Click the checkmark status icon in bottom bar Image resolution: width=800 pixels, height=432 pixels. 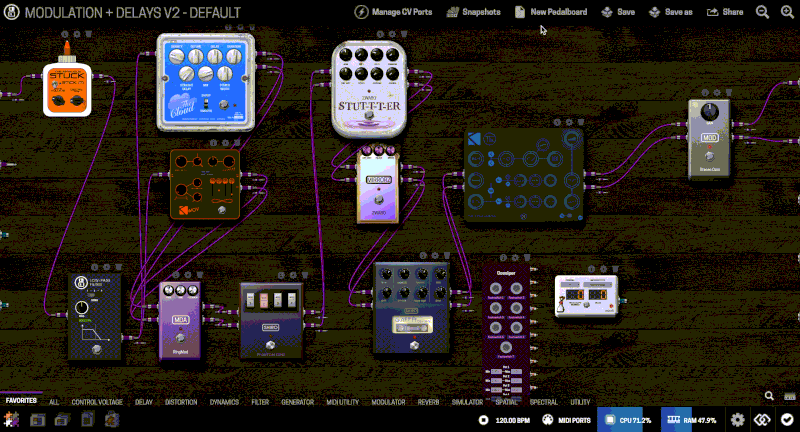point(787,420)
